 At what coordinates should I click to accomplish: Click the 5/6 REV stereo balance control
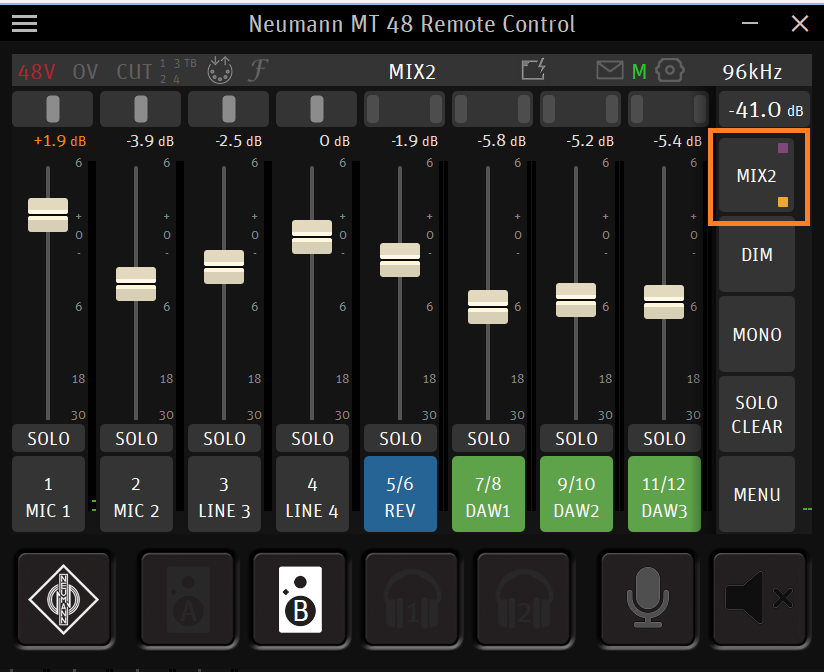tap(405, 109)
